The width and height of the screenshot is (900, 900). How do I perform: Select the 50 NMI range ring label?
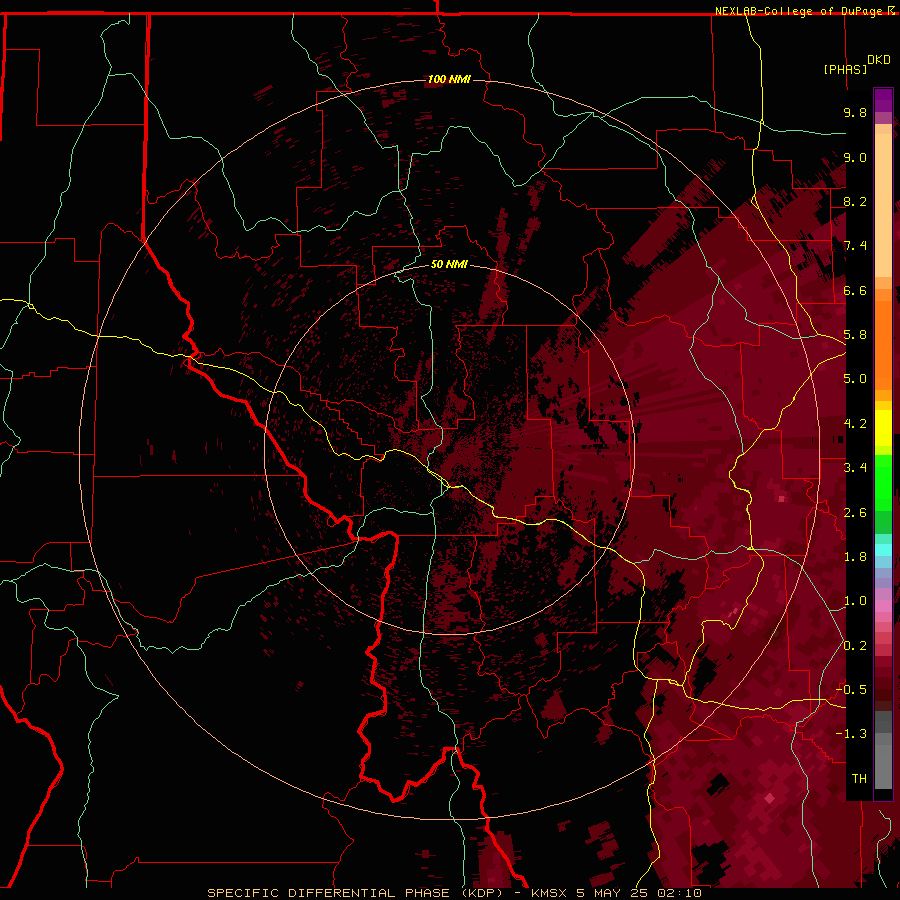pos(449,264)
